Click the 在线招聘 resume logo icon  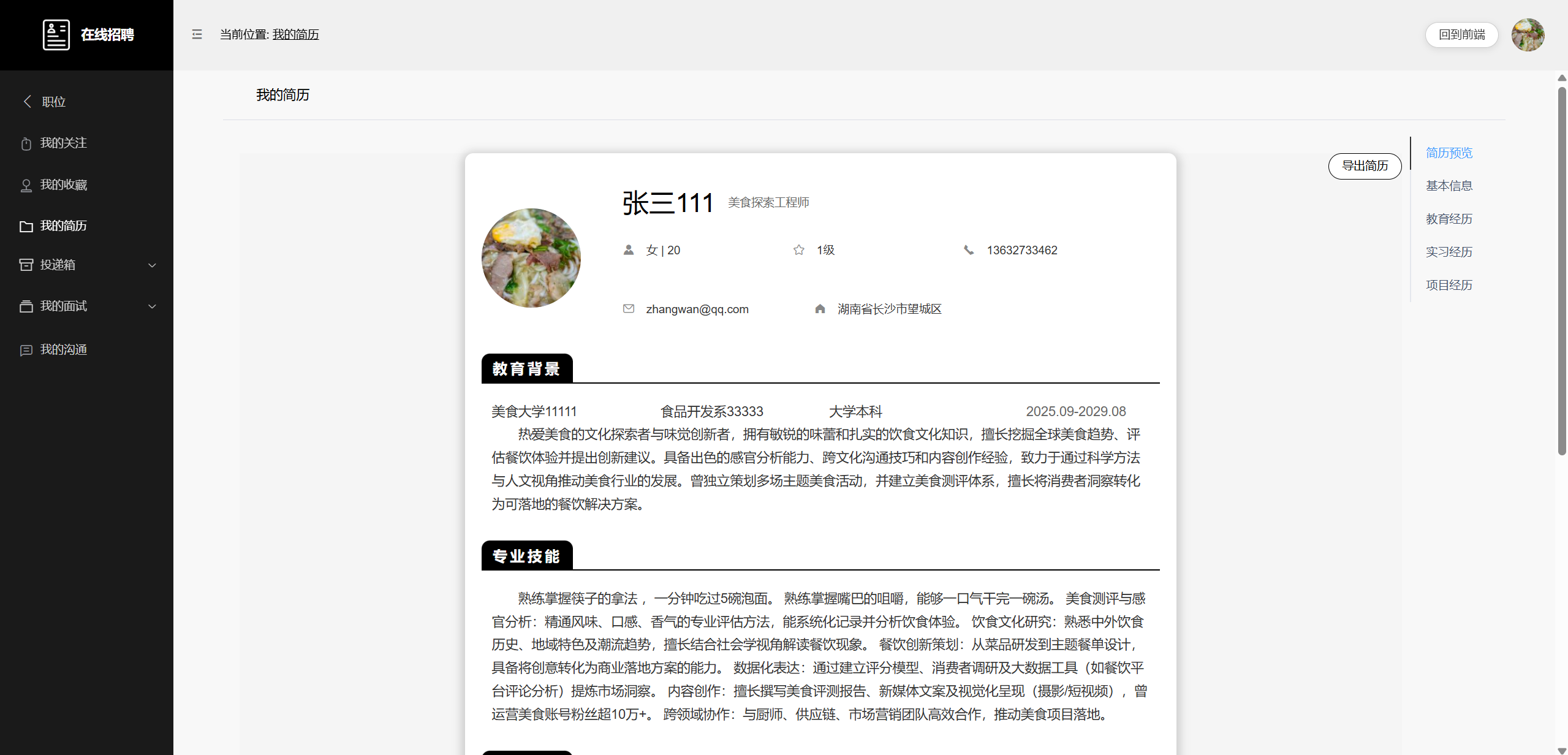click(56, 35)
